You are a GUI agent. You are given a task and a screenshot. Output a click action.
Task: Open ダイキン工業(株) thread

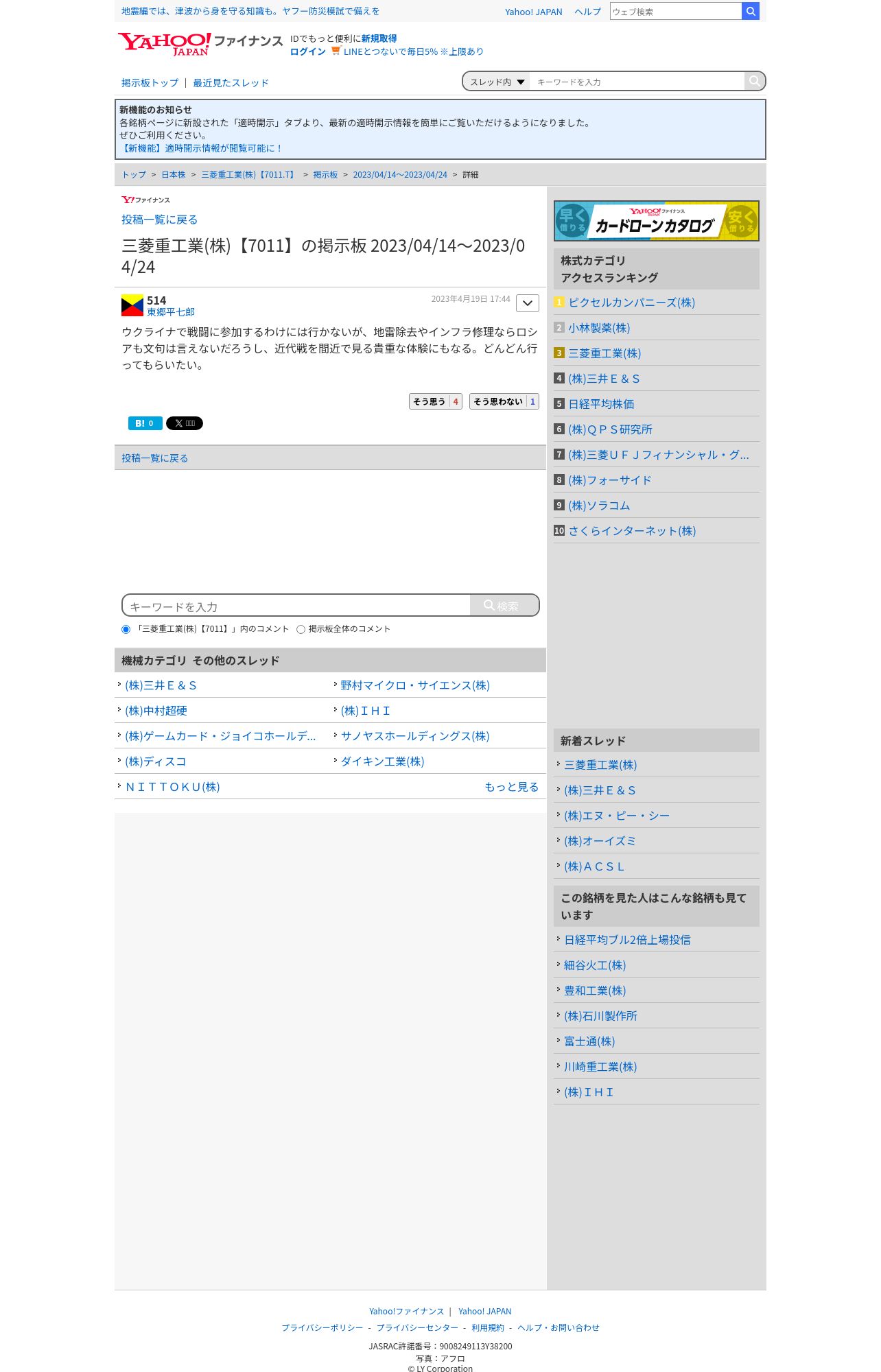click(382, 761)
